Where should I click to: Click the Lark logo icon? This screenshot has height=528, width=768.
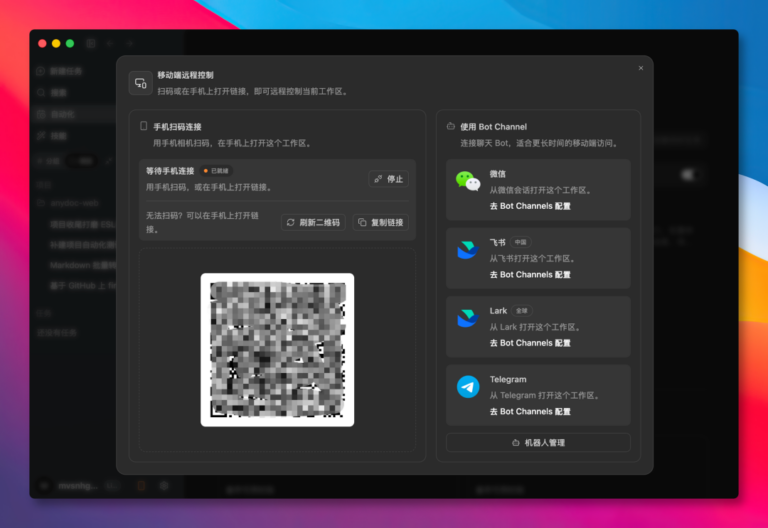tap(468, 318)
